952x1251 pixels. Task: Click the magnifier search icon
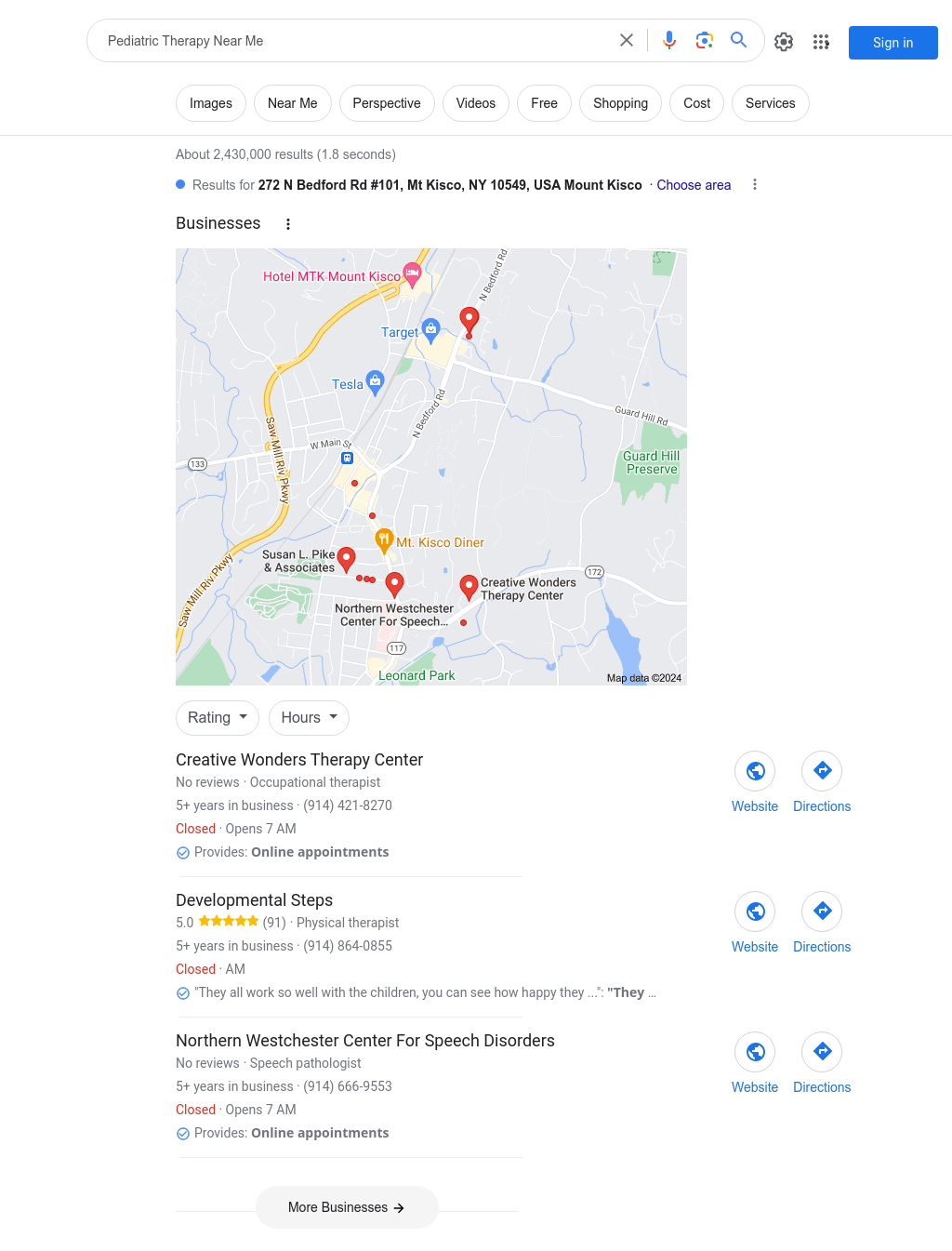(739, 40)
